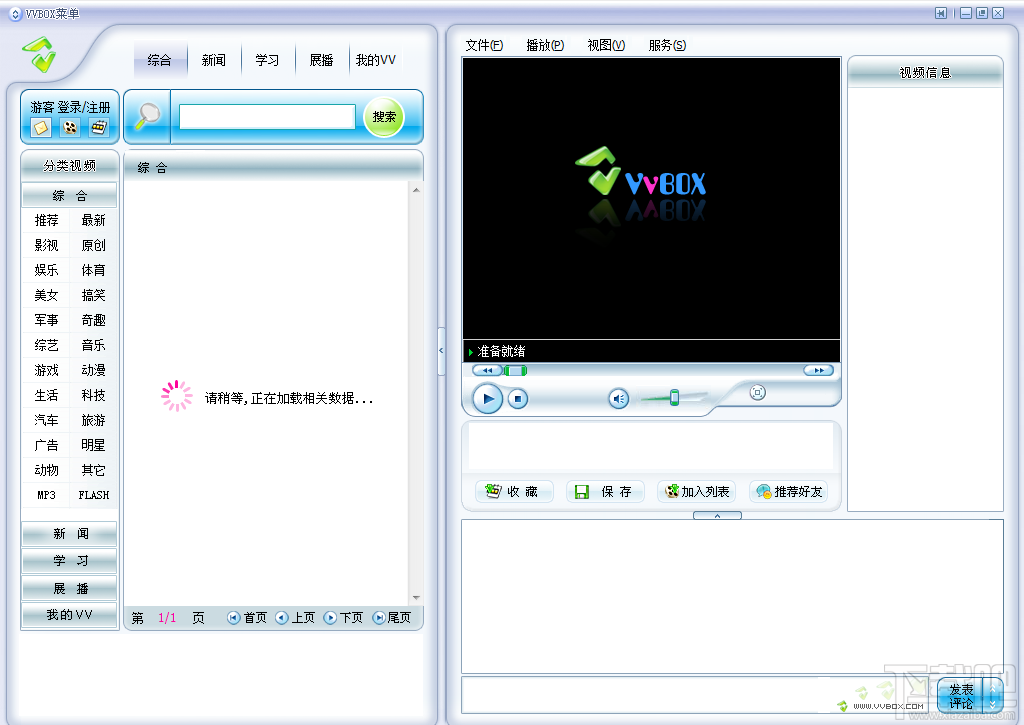Open the 播放(P) menu
The height and width of the screenshot is (725, 1024).
point(545,45)
